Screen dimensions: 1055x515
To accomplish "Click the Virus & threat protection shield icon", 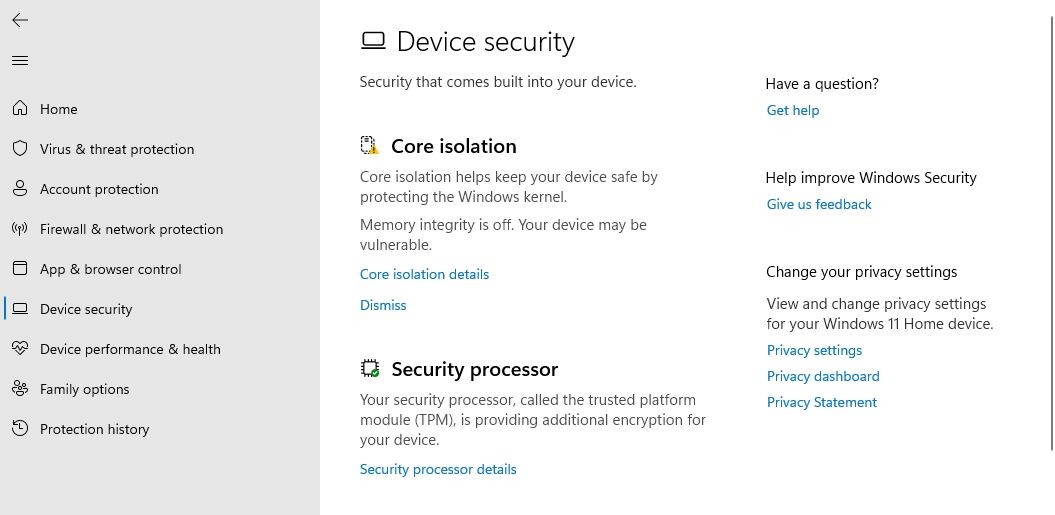I will tap(20, 149).
